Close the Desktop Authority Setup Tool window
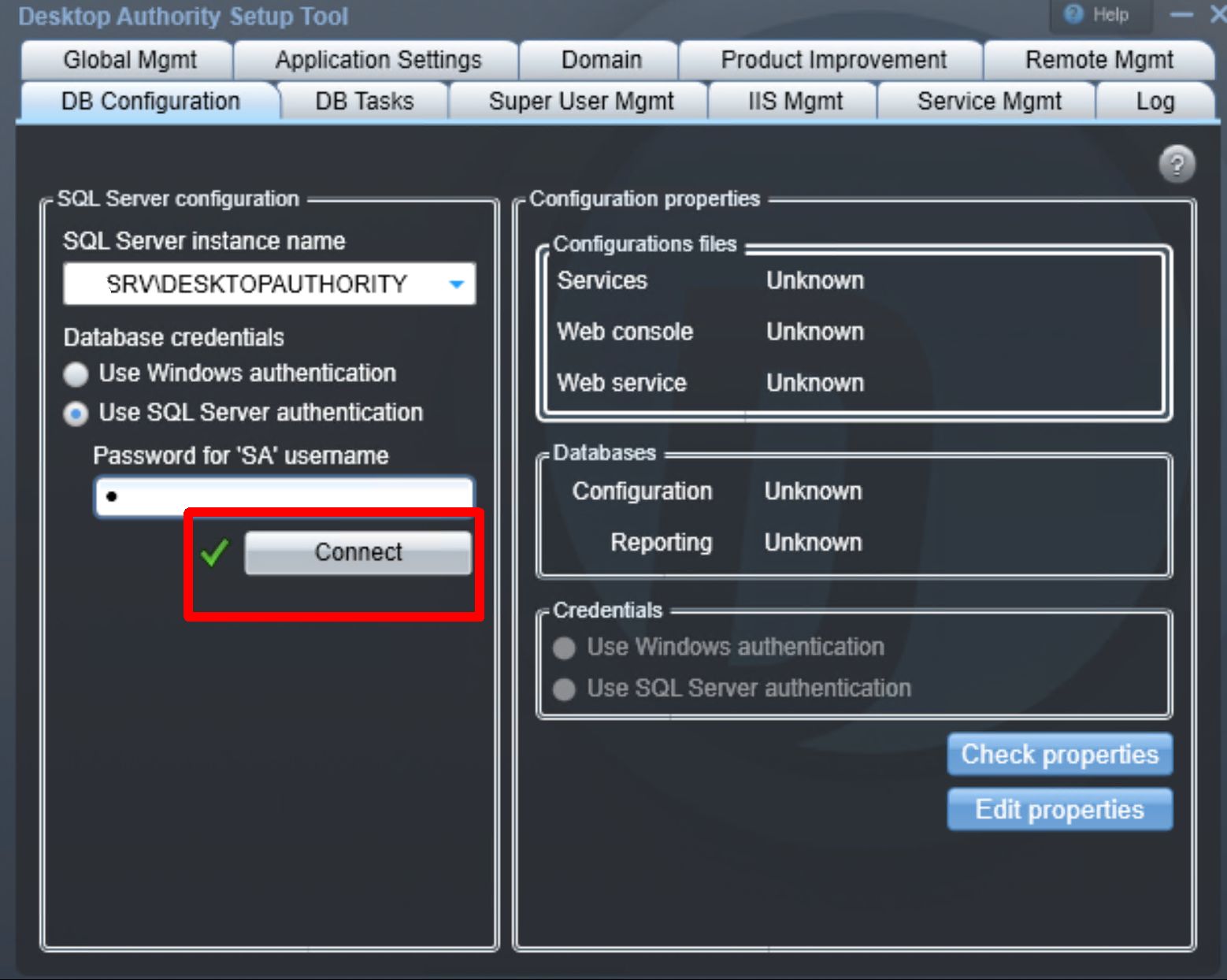This screenshot has width=1227, height=980. tap(1217, 15)
